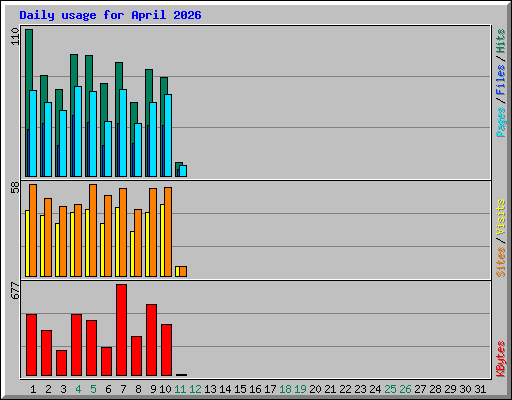
Task: Click the 'Visits' legend label
Action: 501,217
